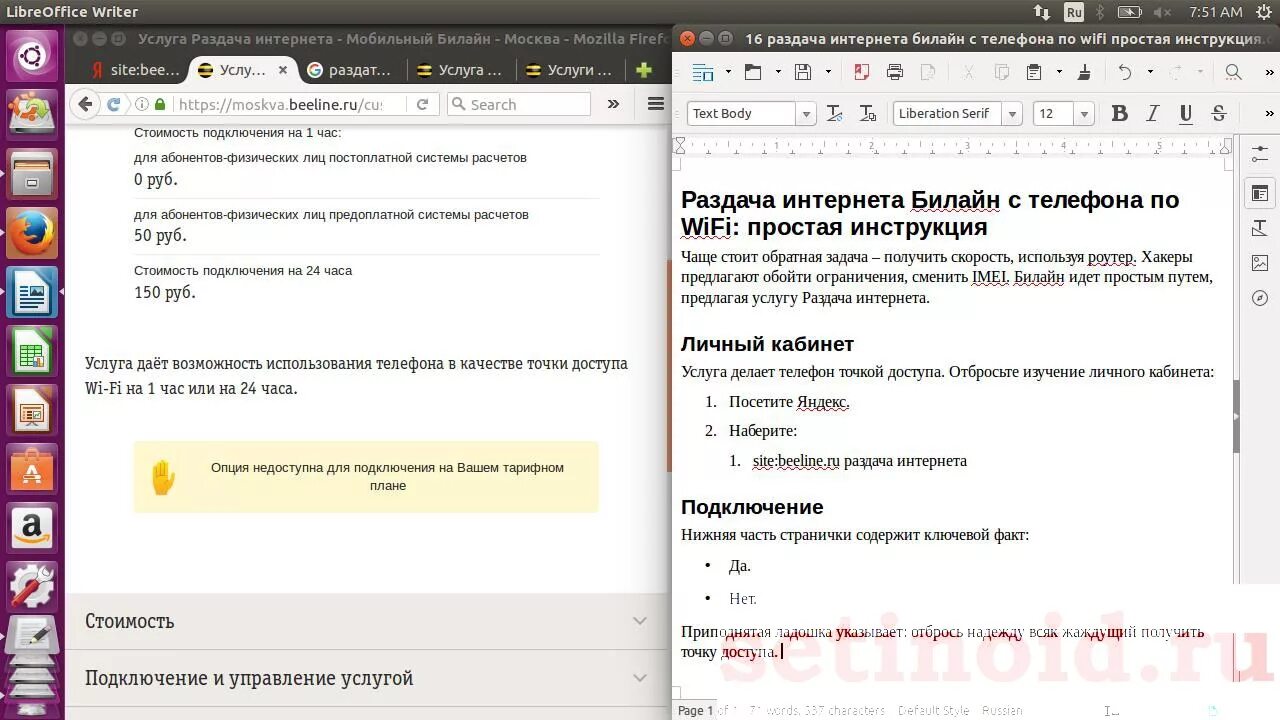Viewport: 1280px width, 720px height.
Task: Open the Firefox hamburger menu
Action: tap(656, 104)
